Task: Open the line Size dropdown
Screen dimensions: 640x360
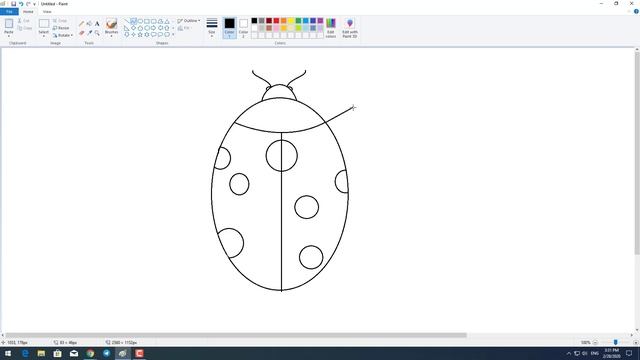Action: click(x=211, y=28)
